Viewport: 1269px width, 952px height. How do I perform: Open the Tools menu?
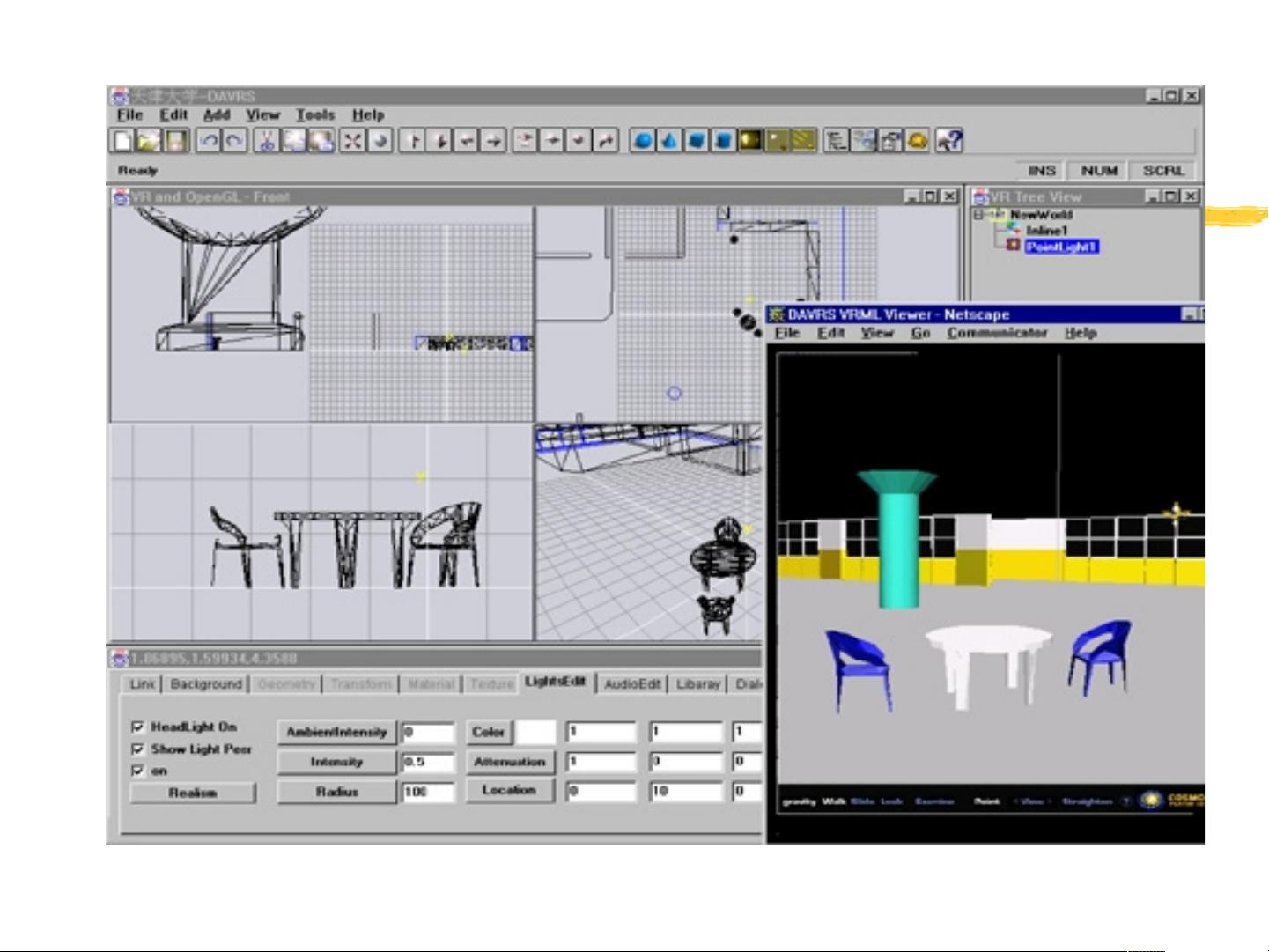[315, 114]
